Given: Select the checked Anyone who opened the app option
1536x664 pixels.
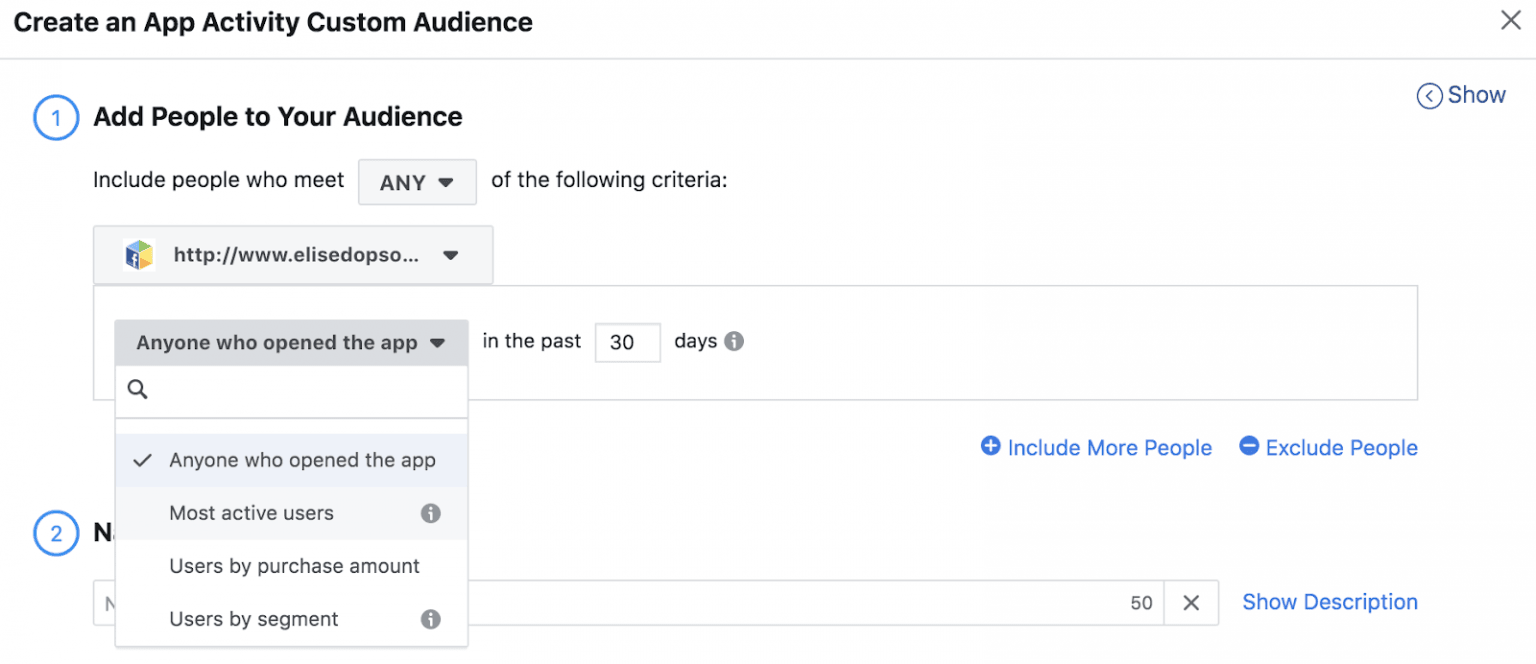Looking at the screenshot, I should click(x=302, y=461).
